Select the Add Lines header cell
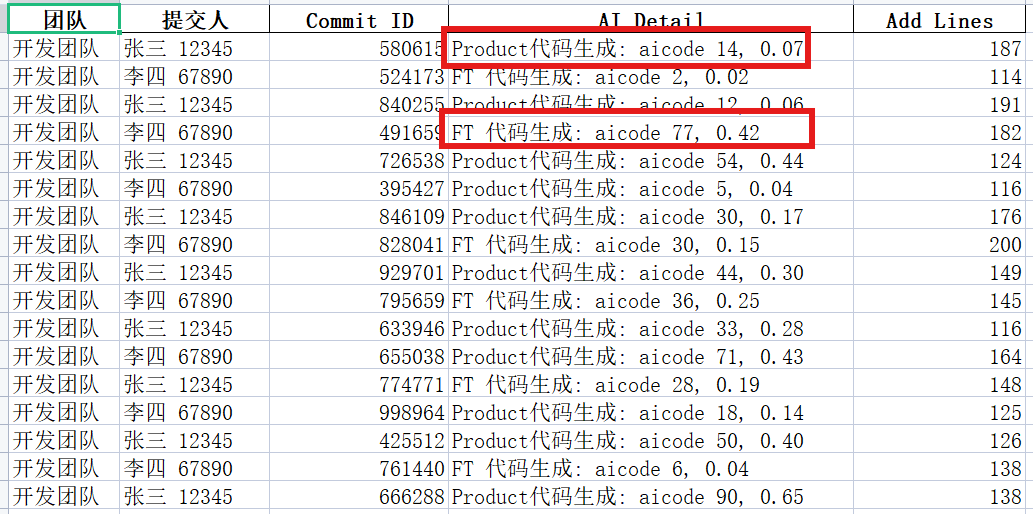This screenshot has height=514, width=1033. point(939,20)
